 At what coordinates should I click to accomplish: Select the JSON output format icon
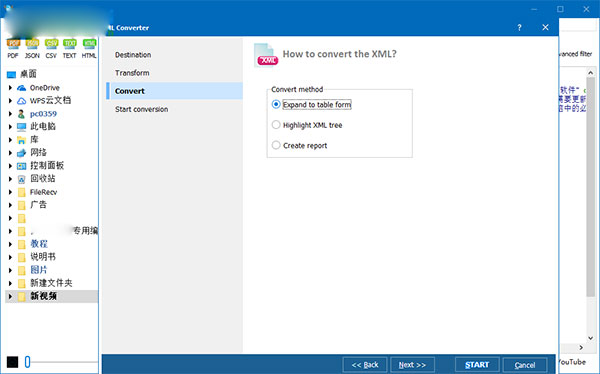point(32,48)
